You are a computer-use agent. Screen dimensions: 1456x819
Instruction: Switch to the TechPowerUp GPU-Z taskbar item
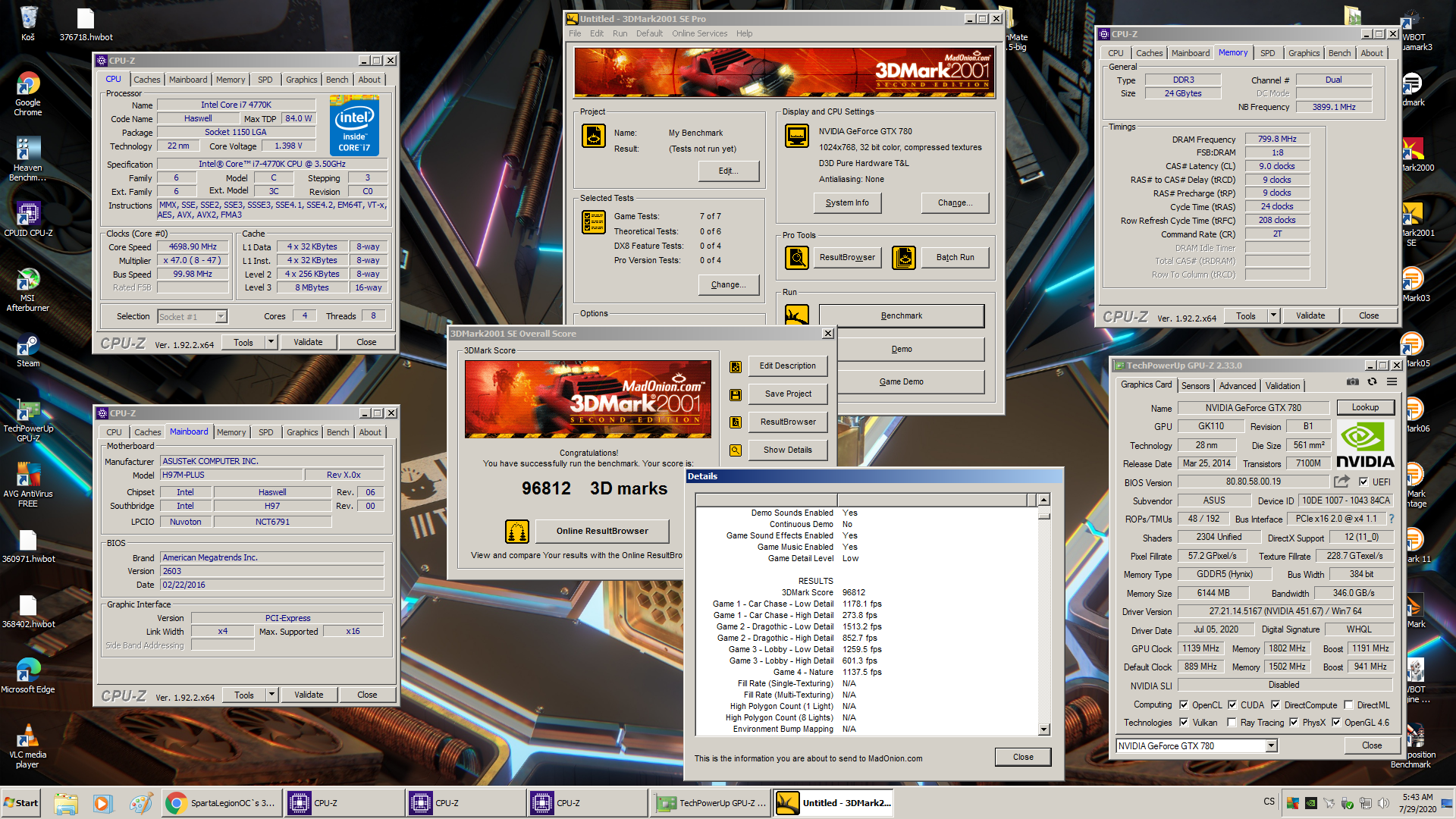click(x=711, y=803)
